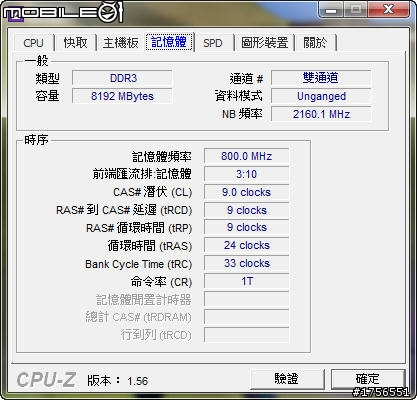Click the 33 clocks tRC value
The width and height of the screenshot is (417, 400).
tap(246, 263)
